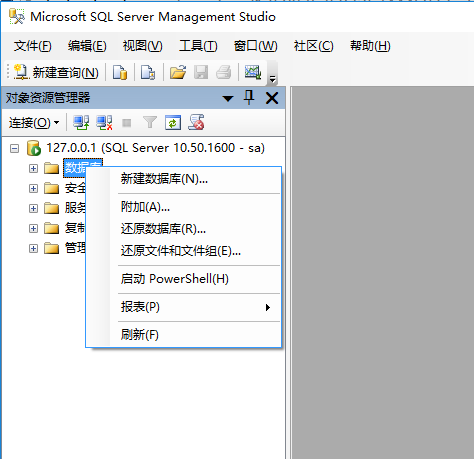The height and width of the screenshot is (459, 474).
Task: Open the 报表(P) submenu
Action: (x=183, y=307)
